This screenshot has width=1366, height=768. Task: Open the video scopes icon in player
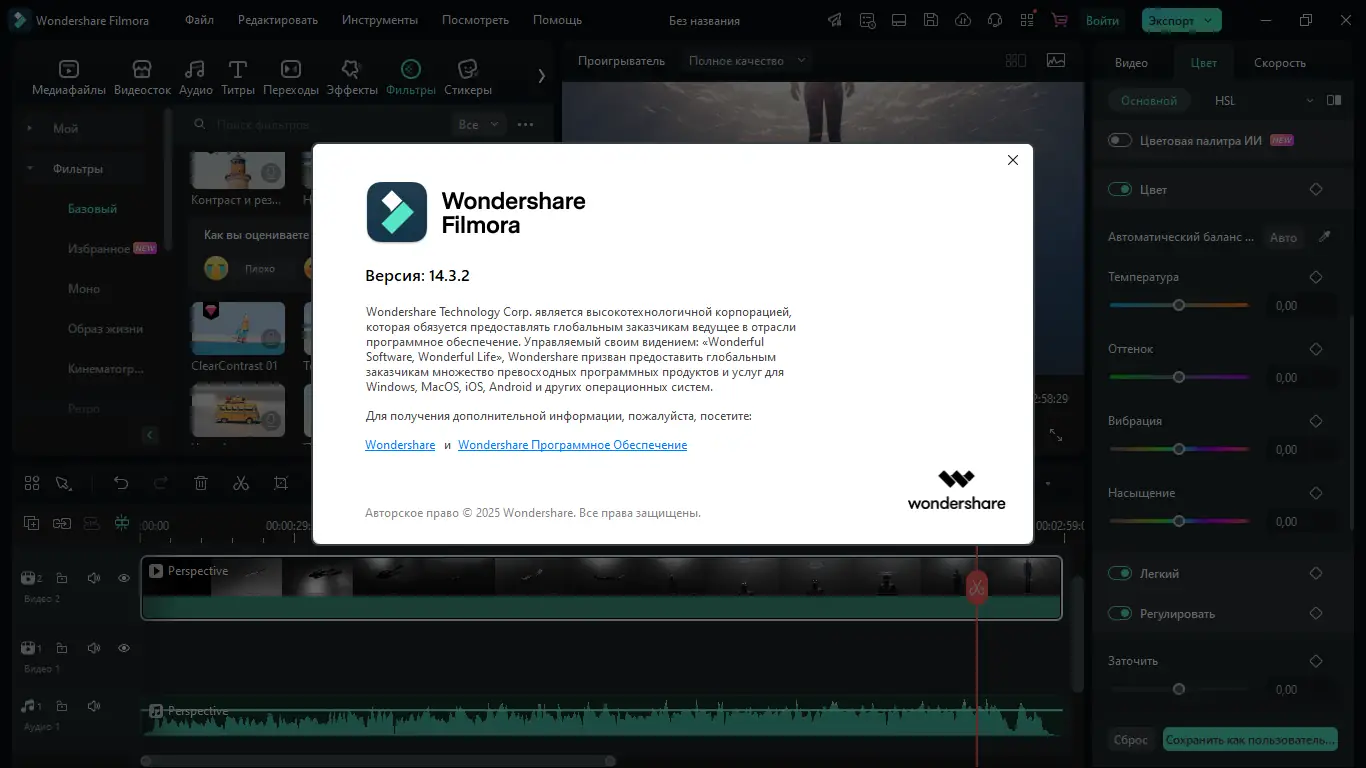1056,60
